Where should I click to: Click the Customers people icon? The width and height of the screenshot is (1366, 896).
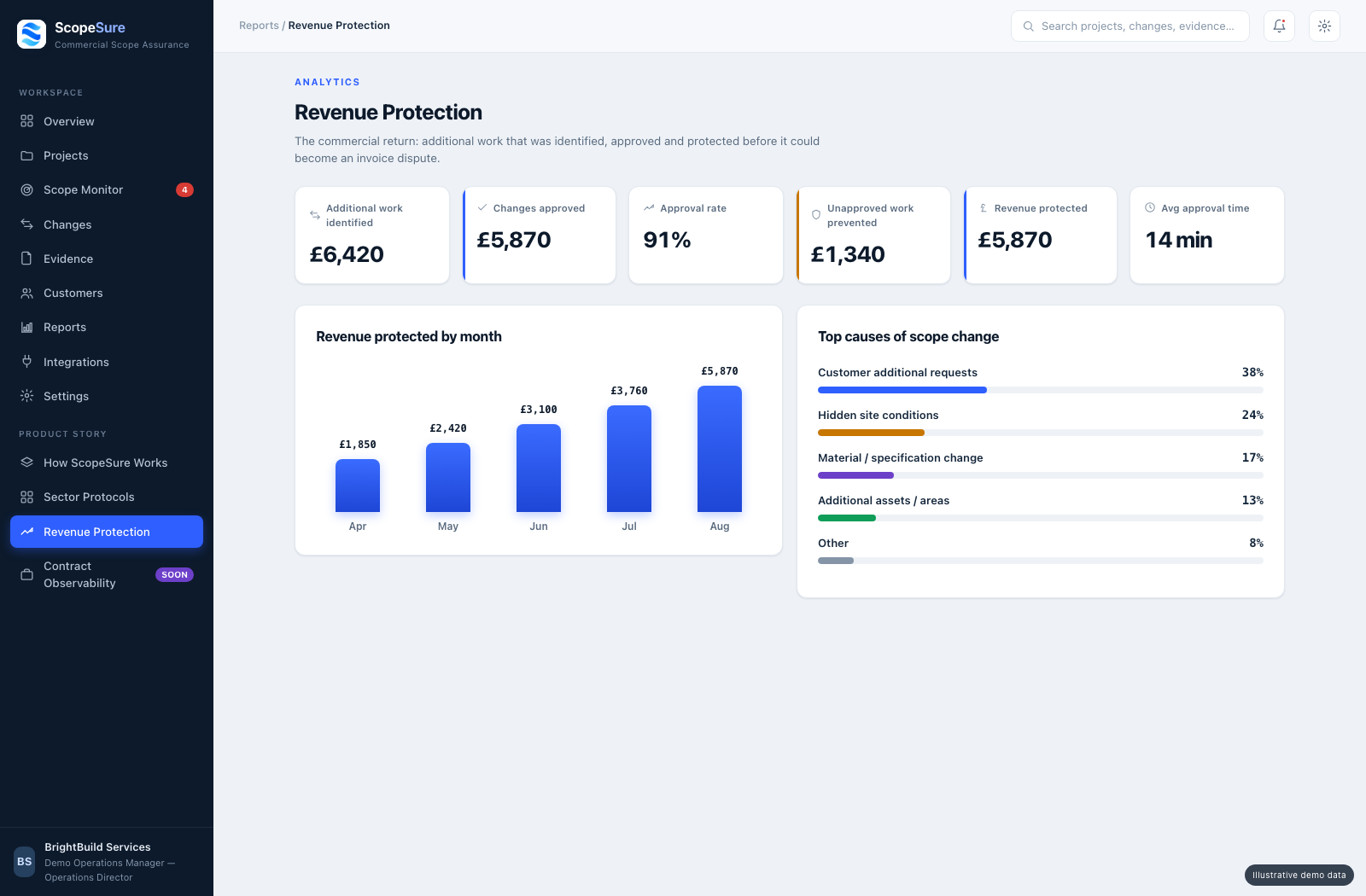tap(27, 293)
